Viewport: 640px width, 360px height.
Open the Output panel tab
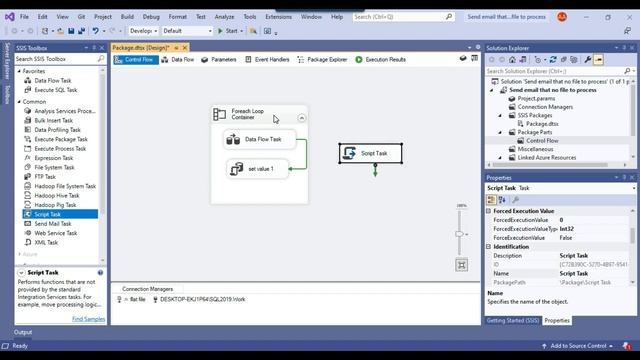(x=23, y=332)
